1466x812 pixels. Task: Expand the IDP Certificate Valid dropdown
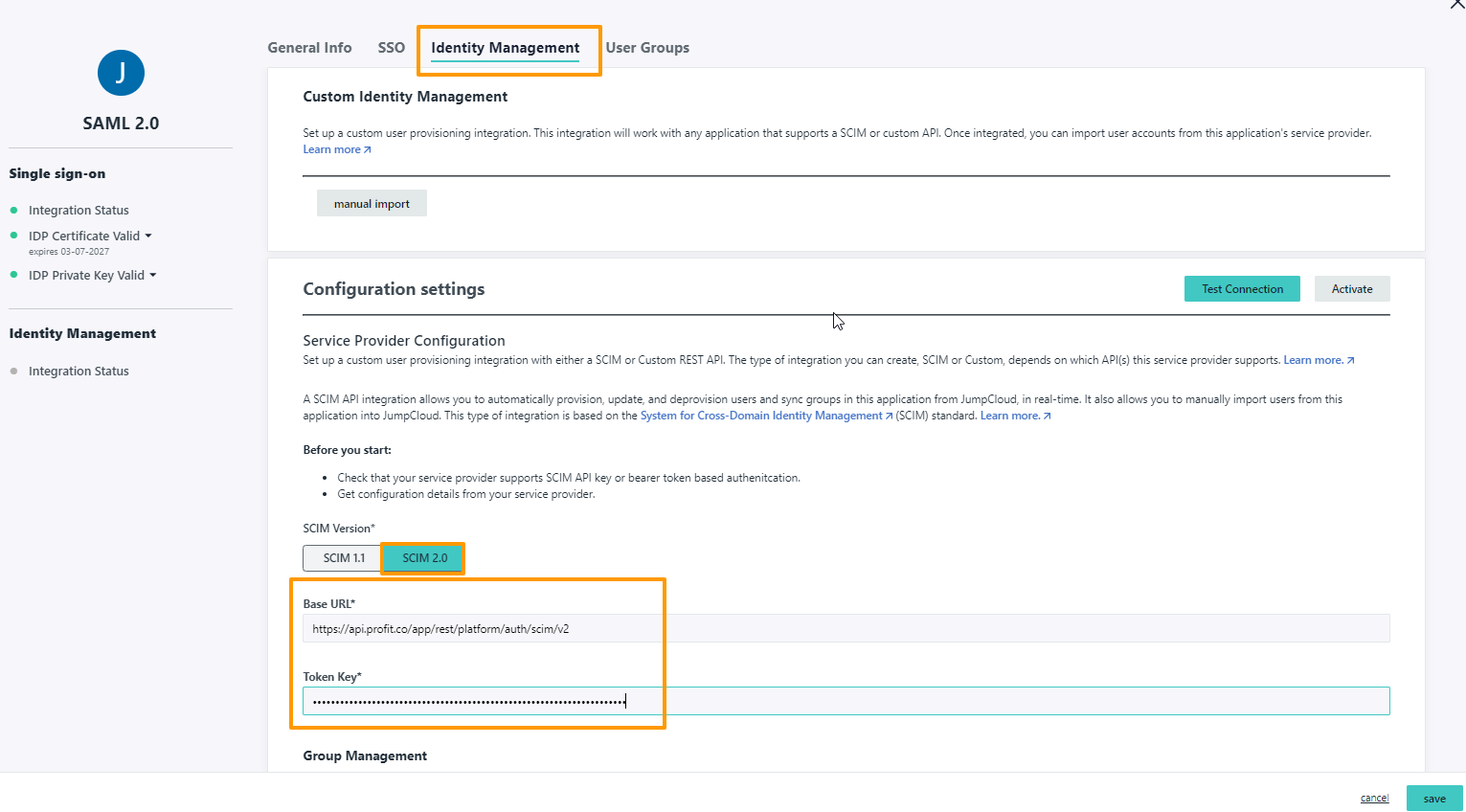(90, 236)
